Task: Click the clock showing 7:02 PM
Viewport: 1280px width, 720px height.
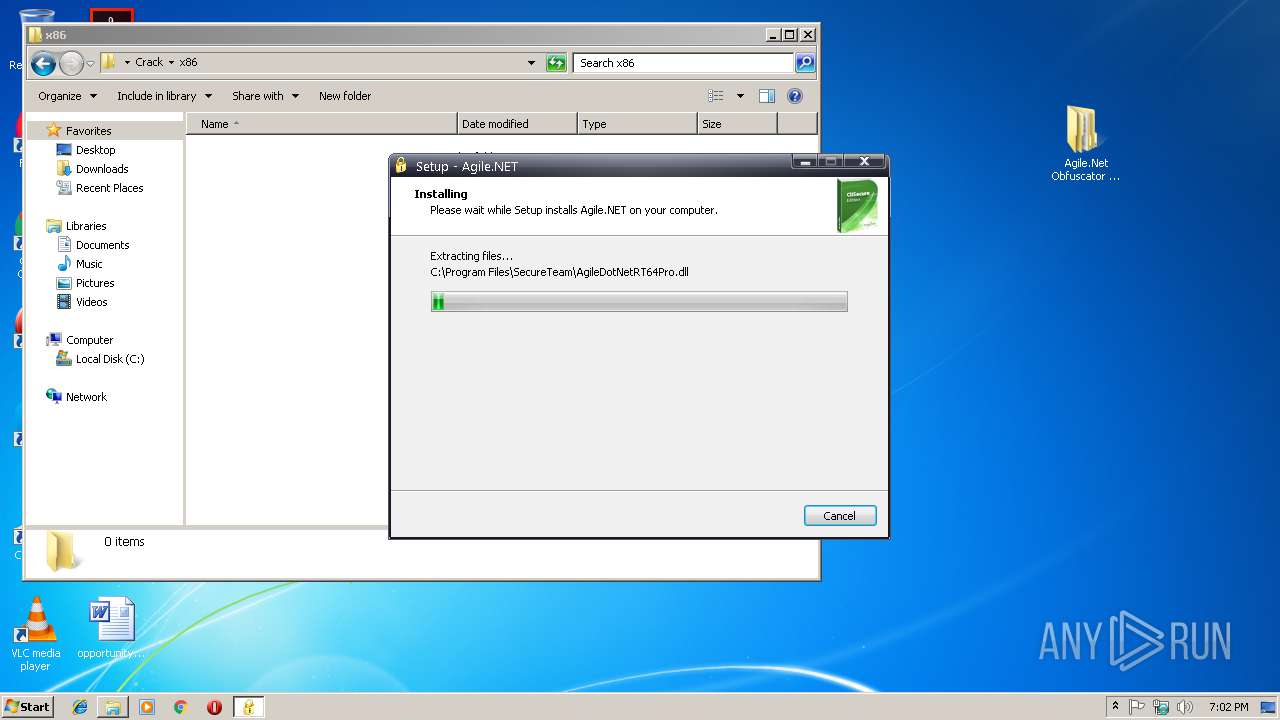Action: (x=1228, y=707)
